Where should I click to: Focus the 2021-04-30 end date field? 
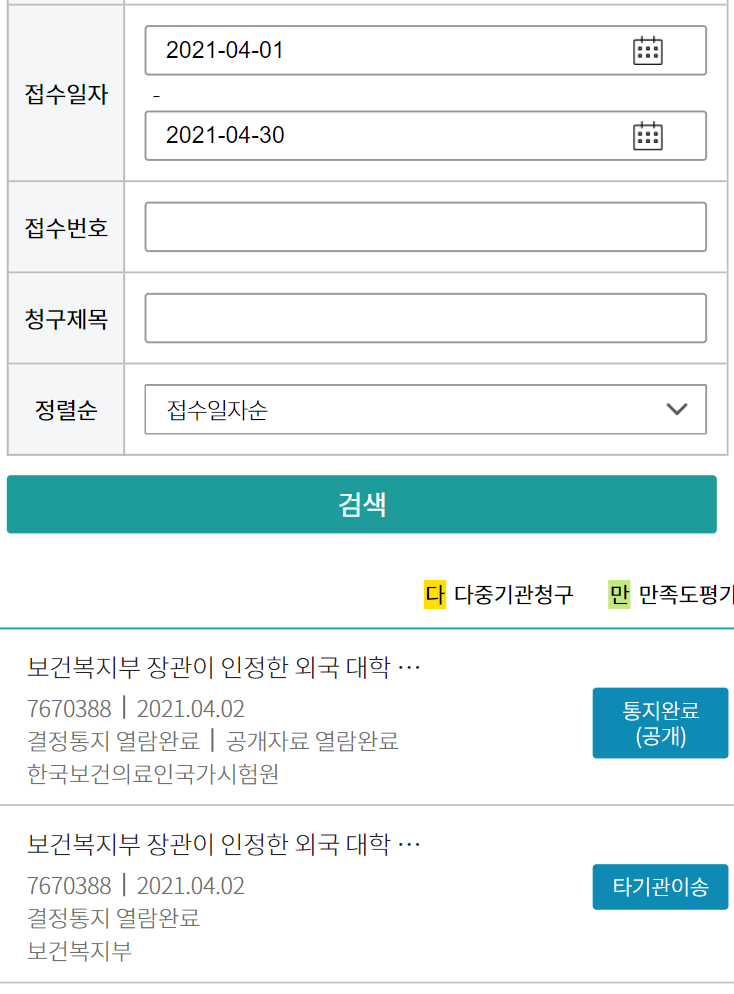tap(390, 135)
